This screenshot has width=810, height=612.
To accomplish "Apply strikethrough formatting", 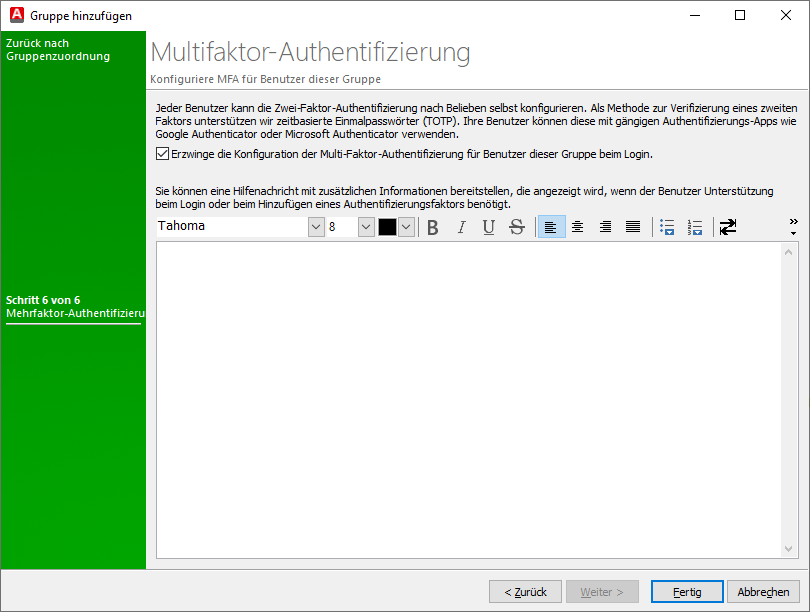I will [x=516, y=227].
